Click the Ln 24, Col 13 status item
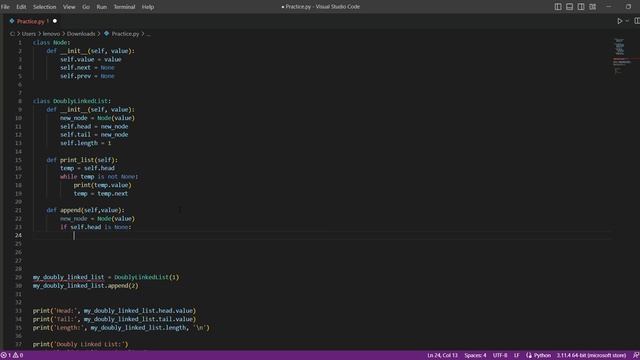The width and height of the screenshot is (640, 360). pos(442,356)
